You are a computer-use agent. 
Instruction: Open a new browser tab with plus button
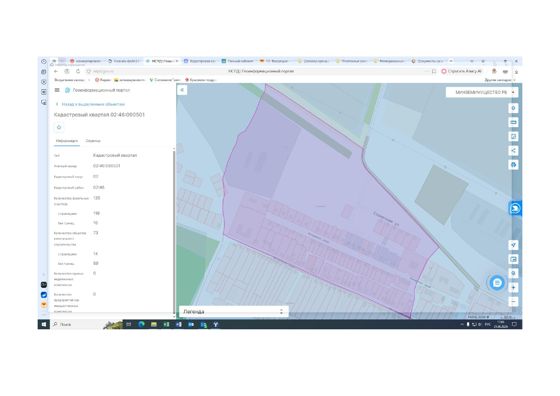point(451,61)
